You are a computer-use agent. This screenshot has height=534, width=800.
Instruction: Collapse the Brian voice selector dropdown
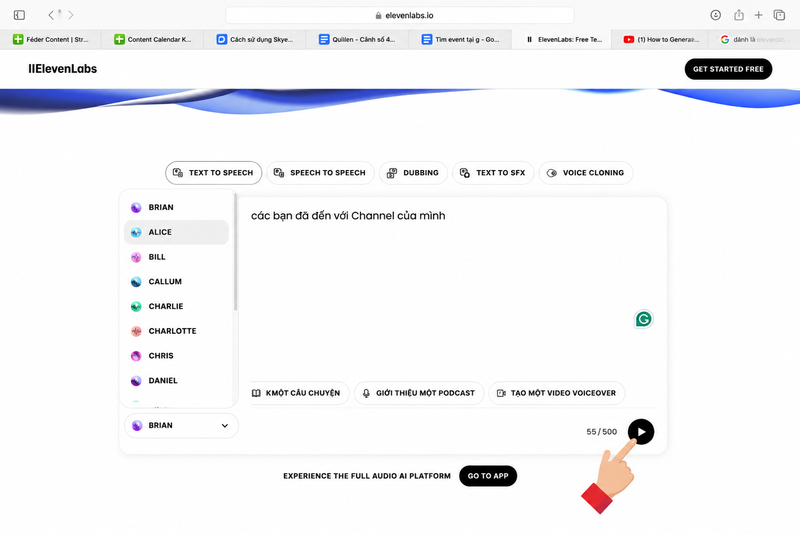point(181,425)
